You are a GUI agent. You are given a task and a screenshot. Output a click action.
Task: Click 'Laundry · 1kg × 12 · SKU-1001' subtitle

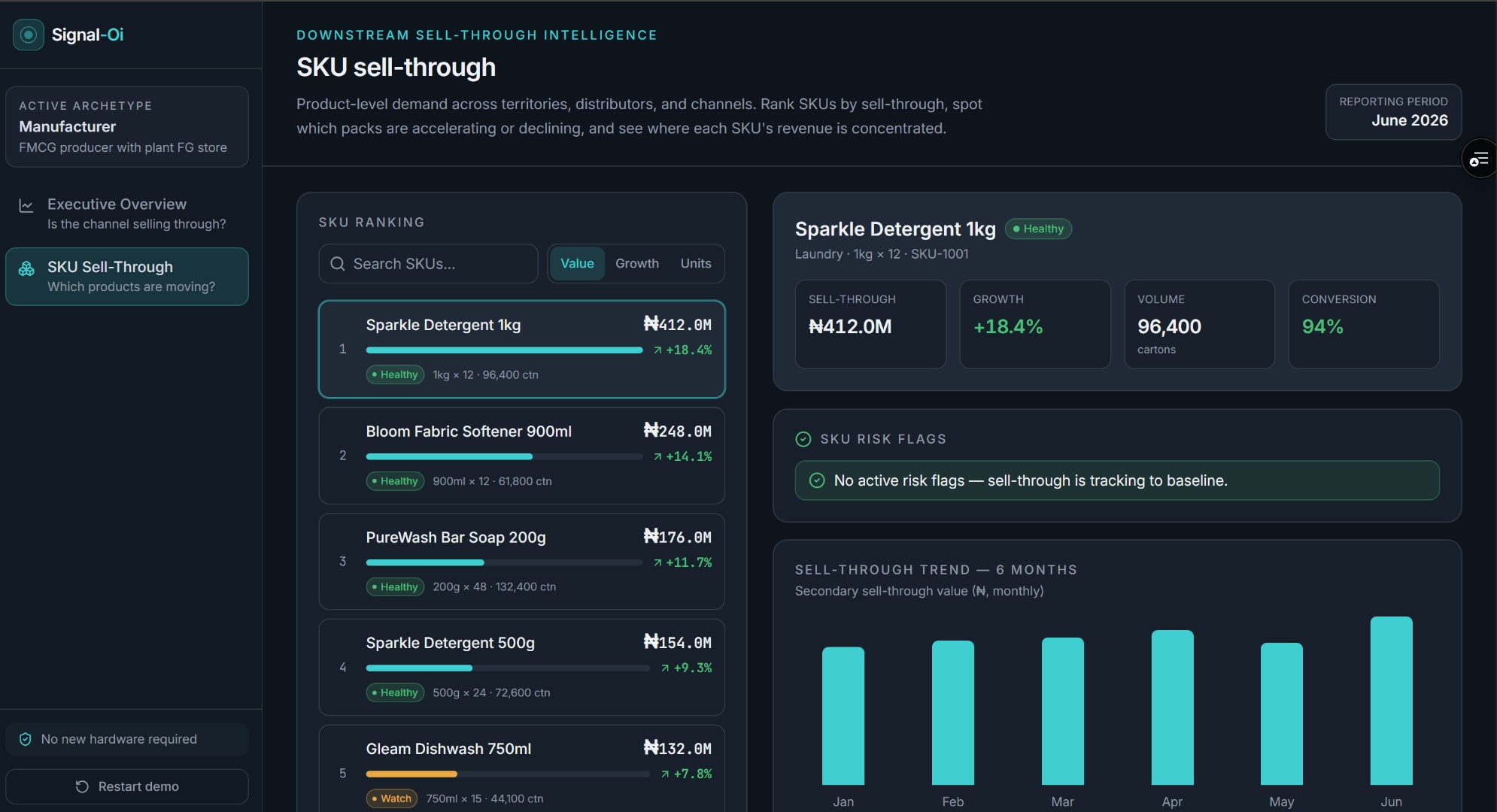pos(882,254)
